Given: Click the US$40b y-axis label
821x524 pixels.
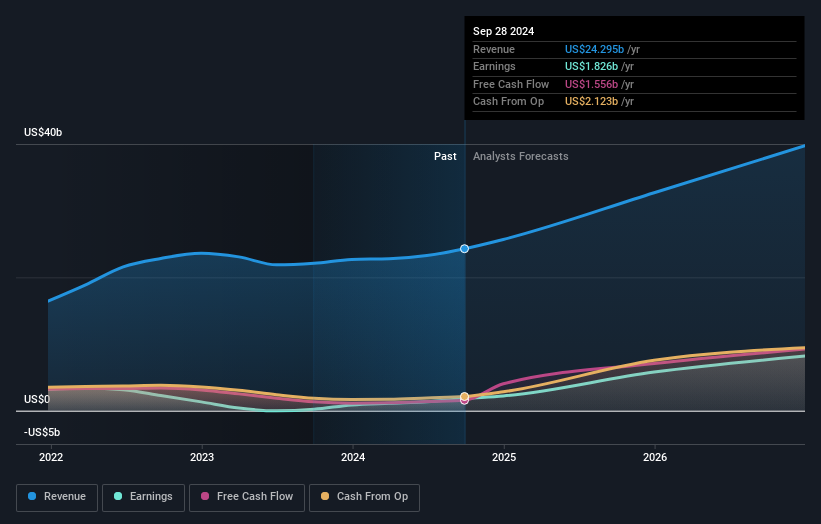Looking at the screenshot, I should [x=43, y=132].
